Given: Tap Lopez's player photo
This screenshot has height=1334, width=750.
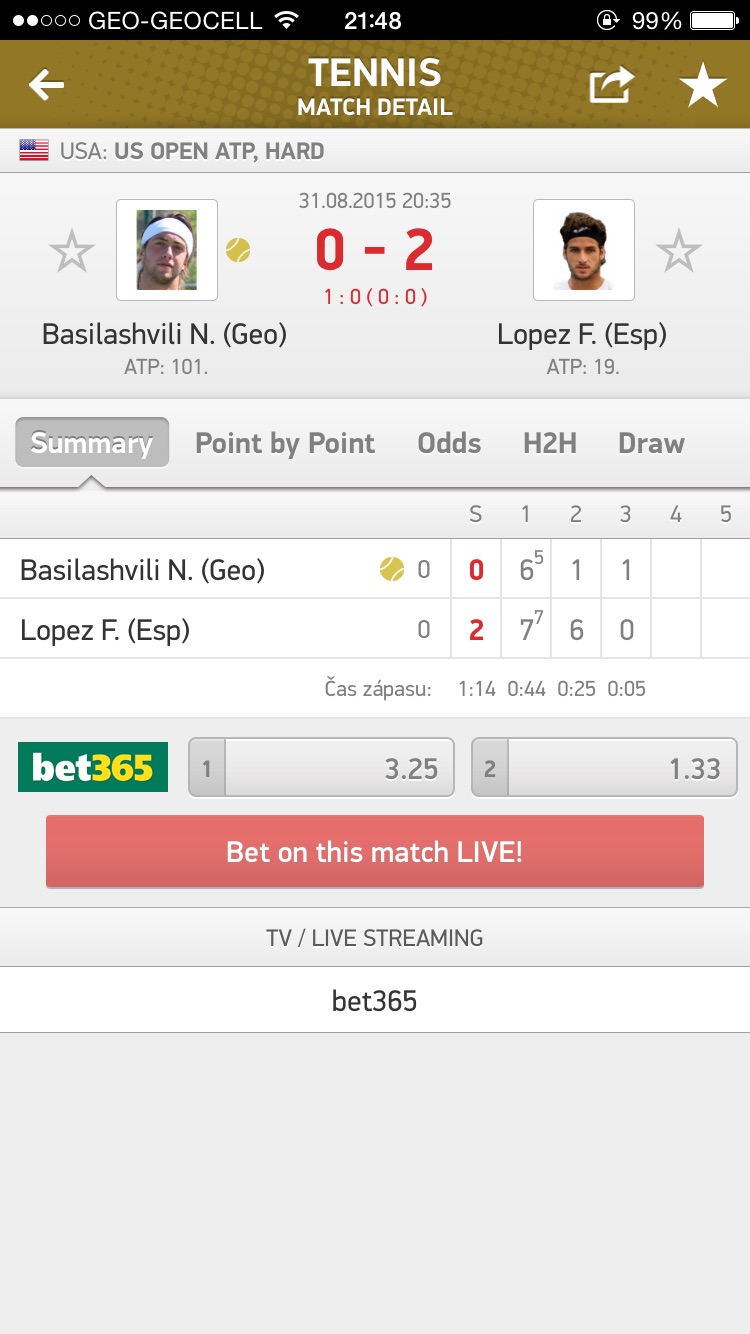Looking at the screenshot, I should pos(584,250).
